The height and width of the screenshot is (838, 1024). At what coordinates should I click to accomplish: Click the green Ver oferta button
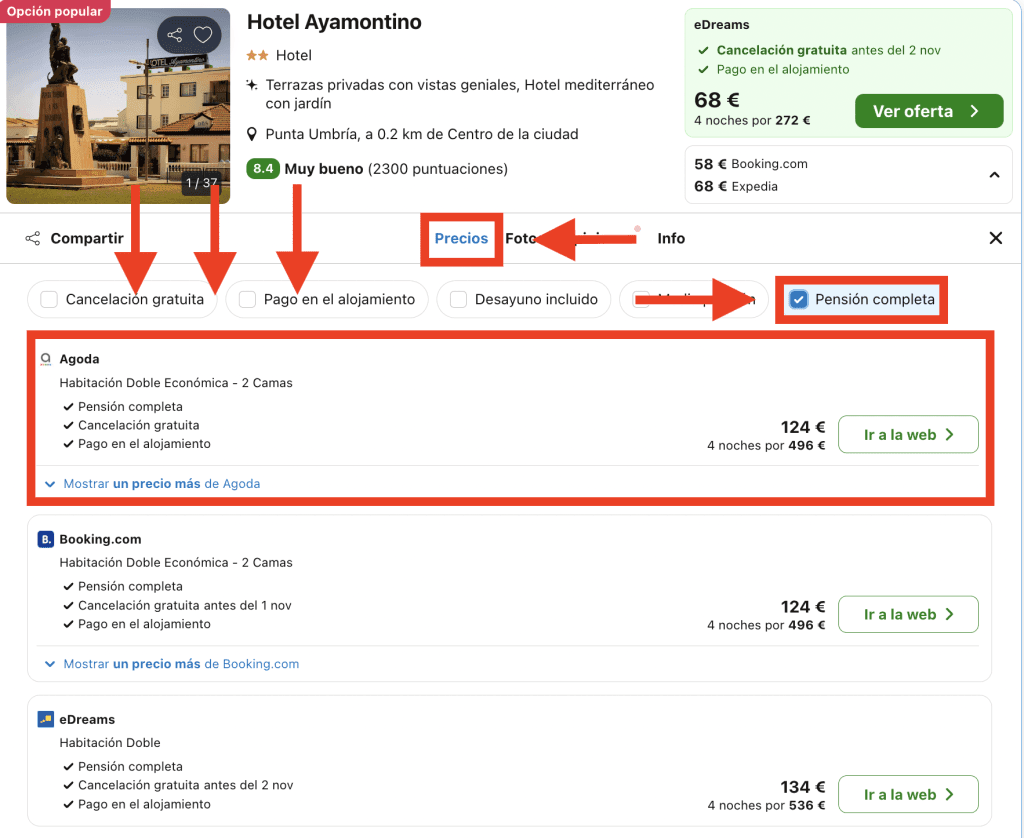coord(928,111)
